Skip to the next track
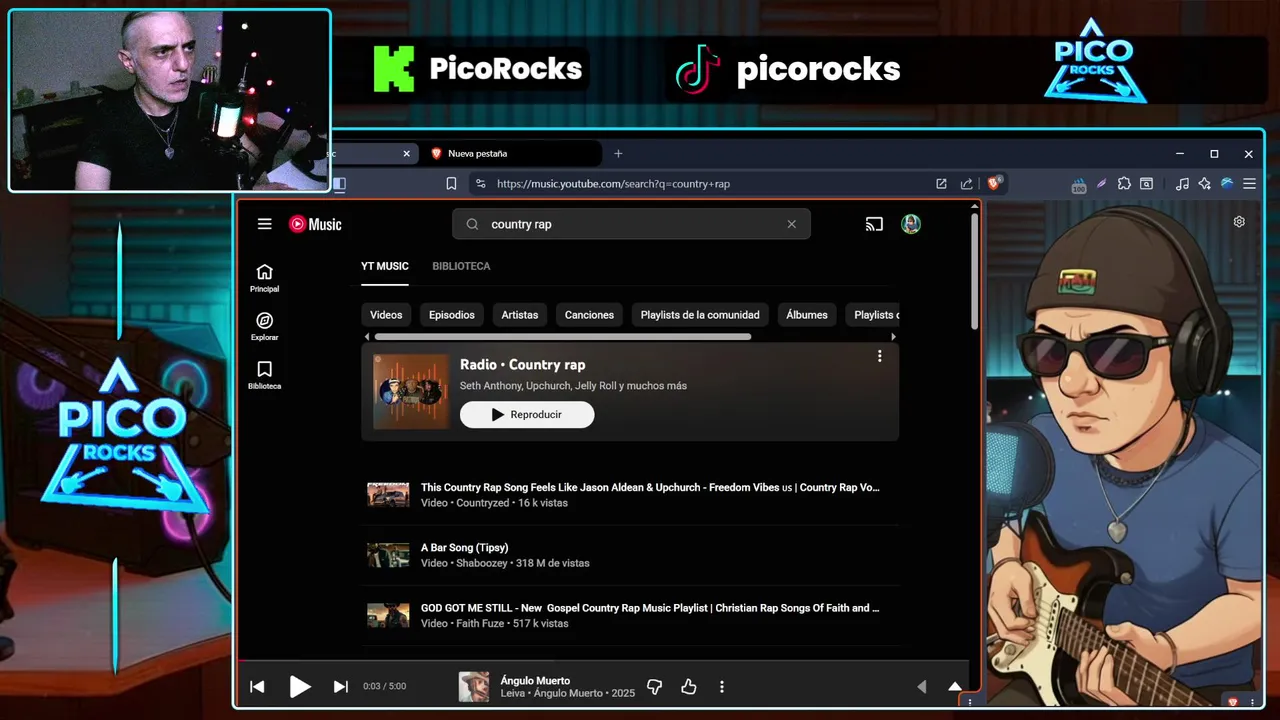 coord(340,686)
